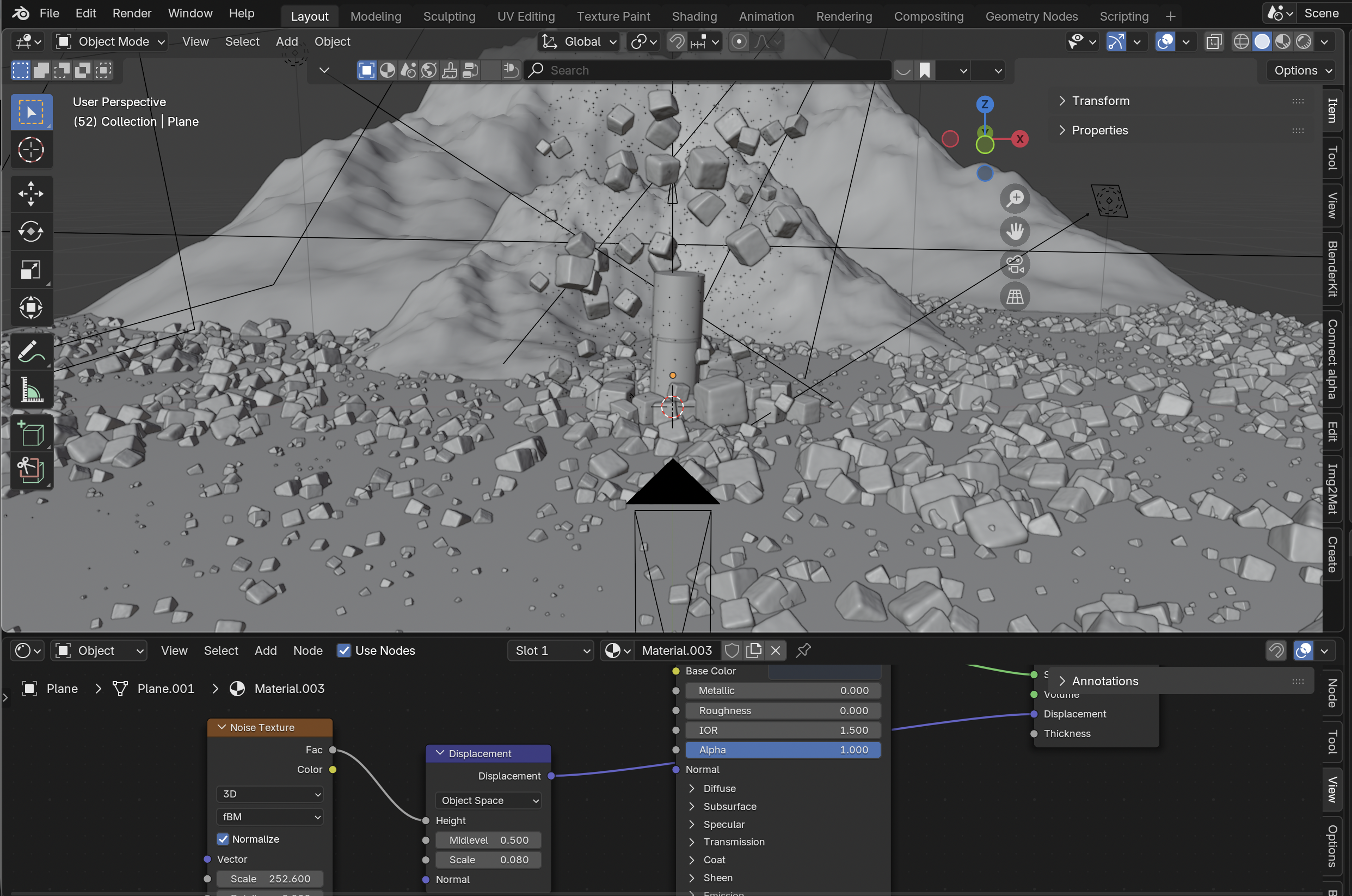Activate the Scale tool

31,269
